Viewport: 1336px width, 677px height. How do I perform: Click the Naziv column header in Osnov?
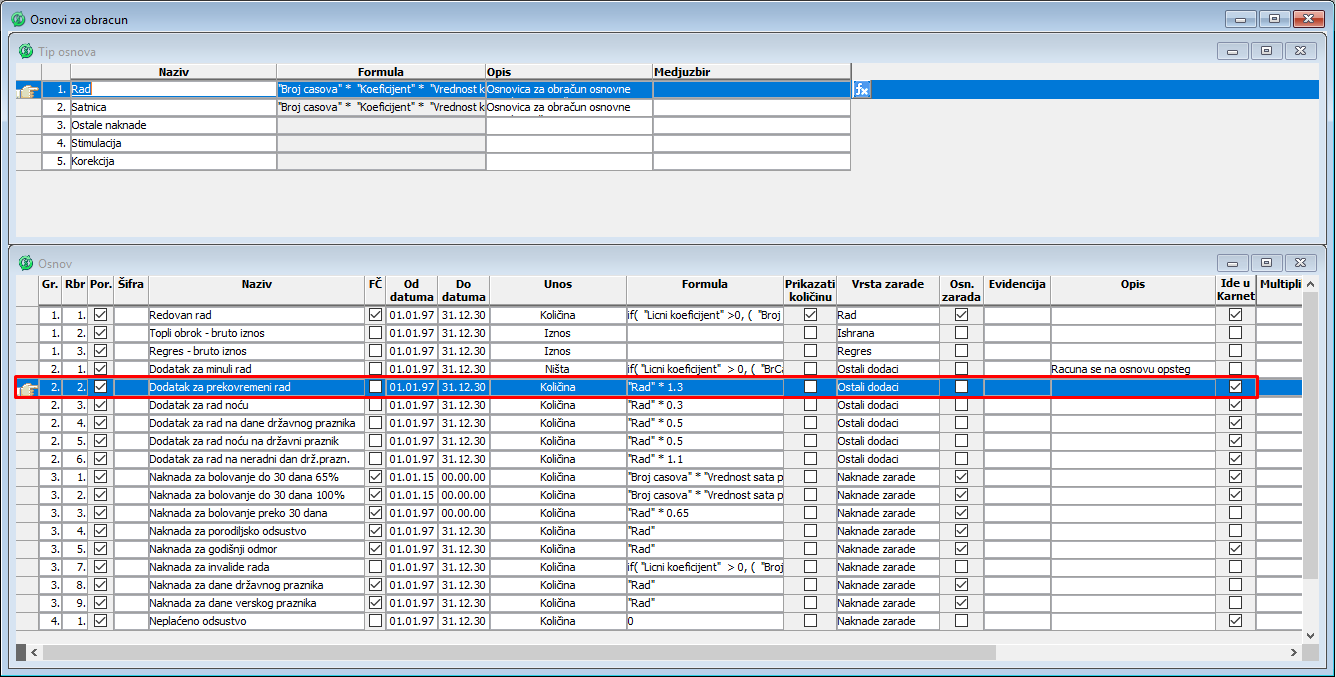[x=256, y=284]
